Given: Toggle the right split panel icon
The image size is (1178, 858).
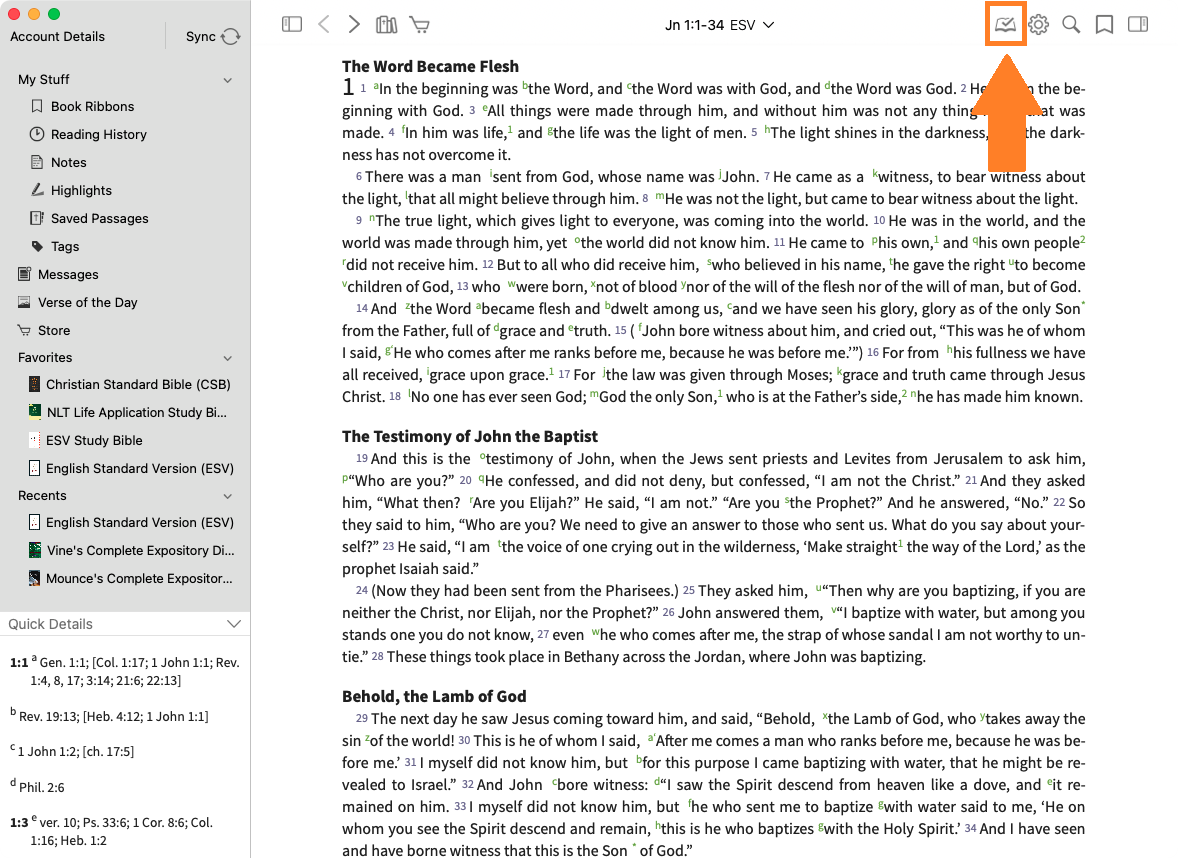Looking at the screenshot, I should click(1137, 25).
